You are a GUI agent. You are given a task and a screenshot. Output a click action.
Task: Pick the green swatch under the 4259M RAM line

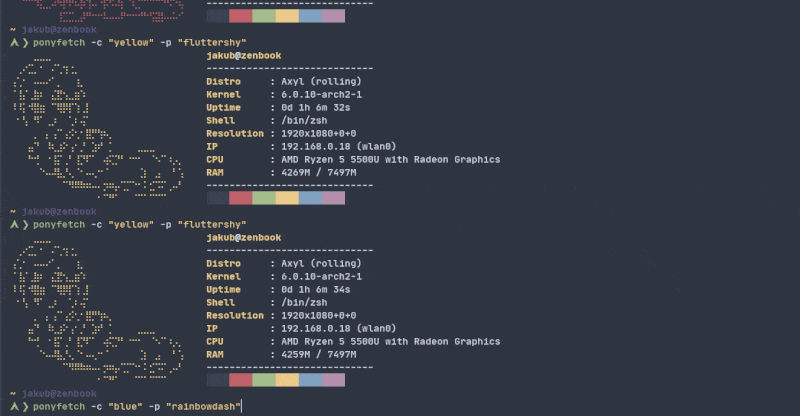point(264,380)
